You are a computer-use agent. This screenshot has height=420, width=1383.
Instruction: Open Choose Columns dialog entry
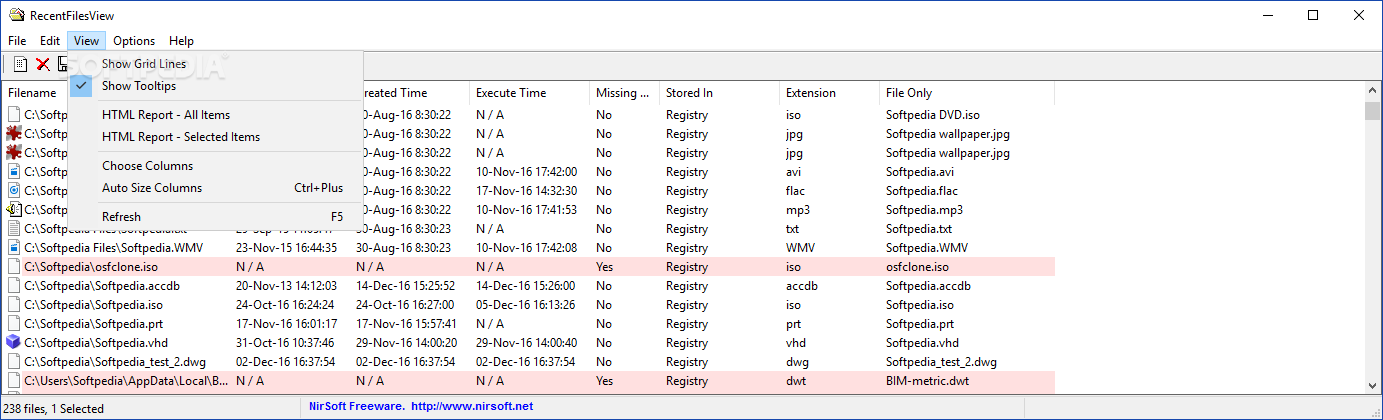pos(215,166)
